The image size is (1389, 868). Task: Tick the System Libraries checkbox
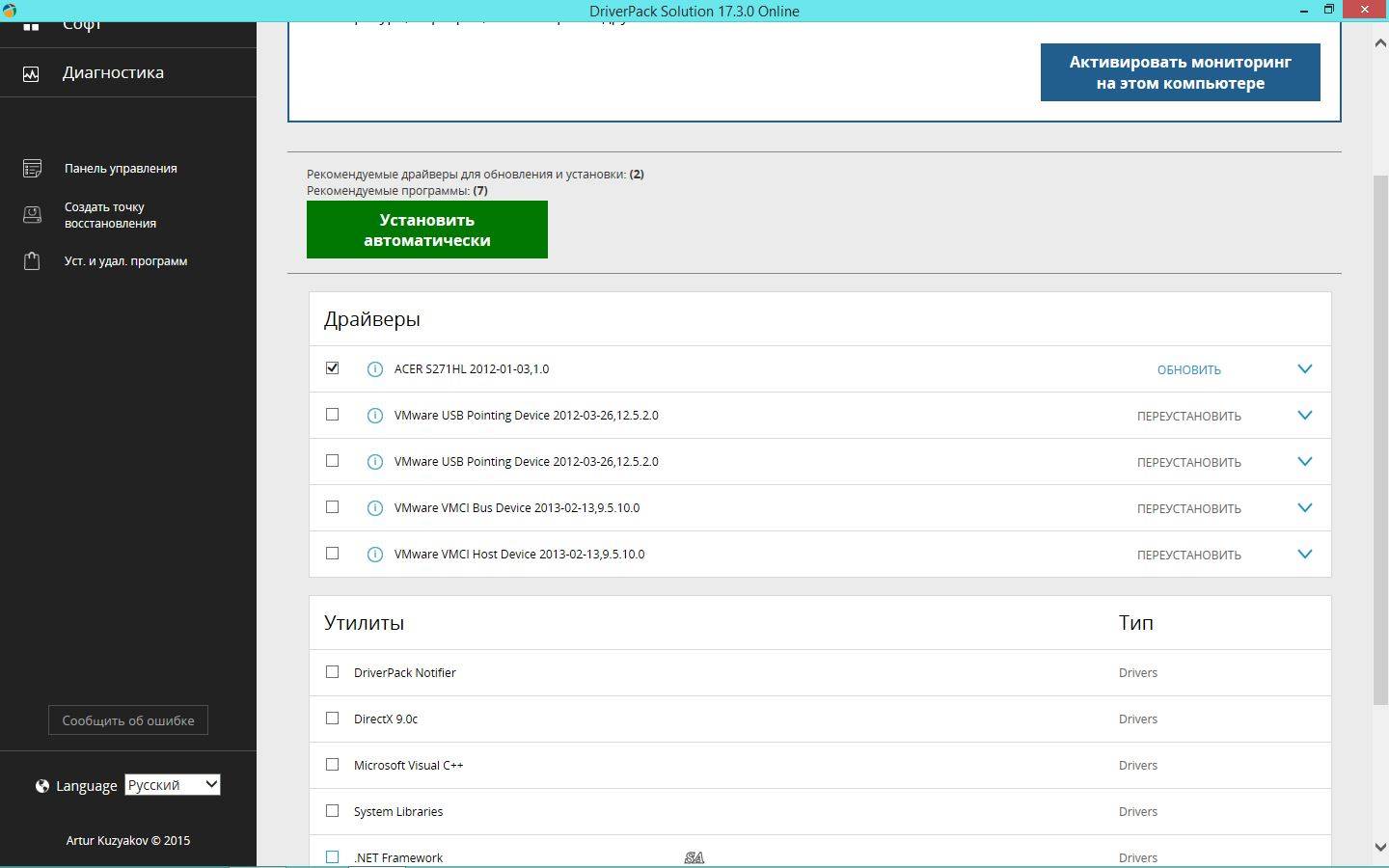333,811
